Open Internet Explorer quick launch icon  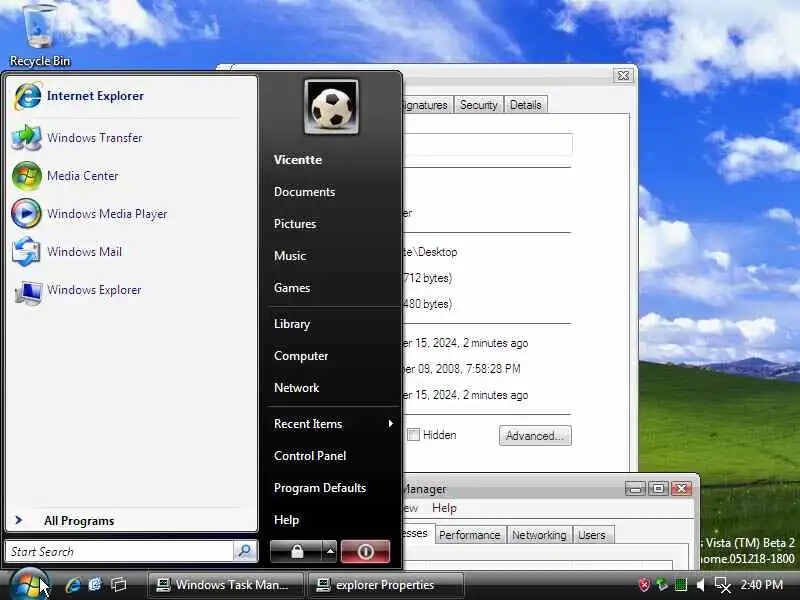[73, 585]
